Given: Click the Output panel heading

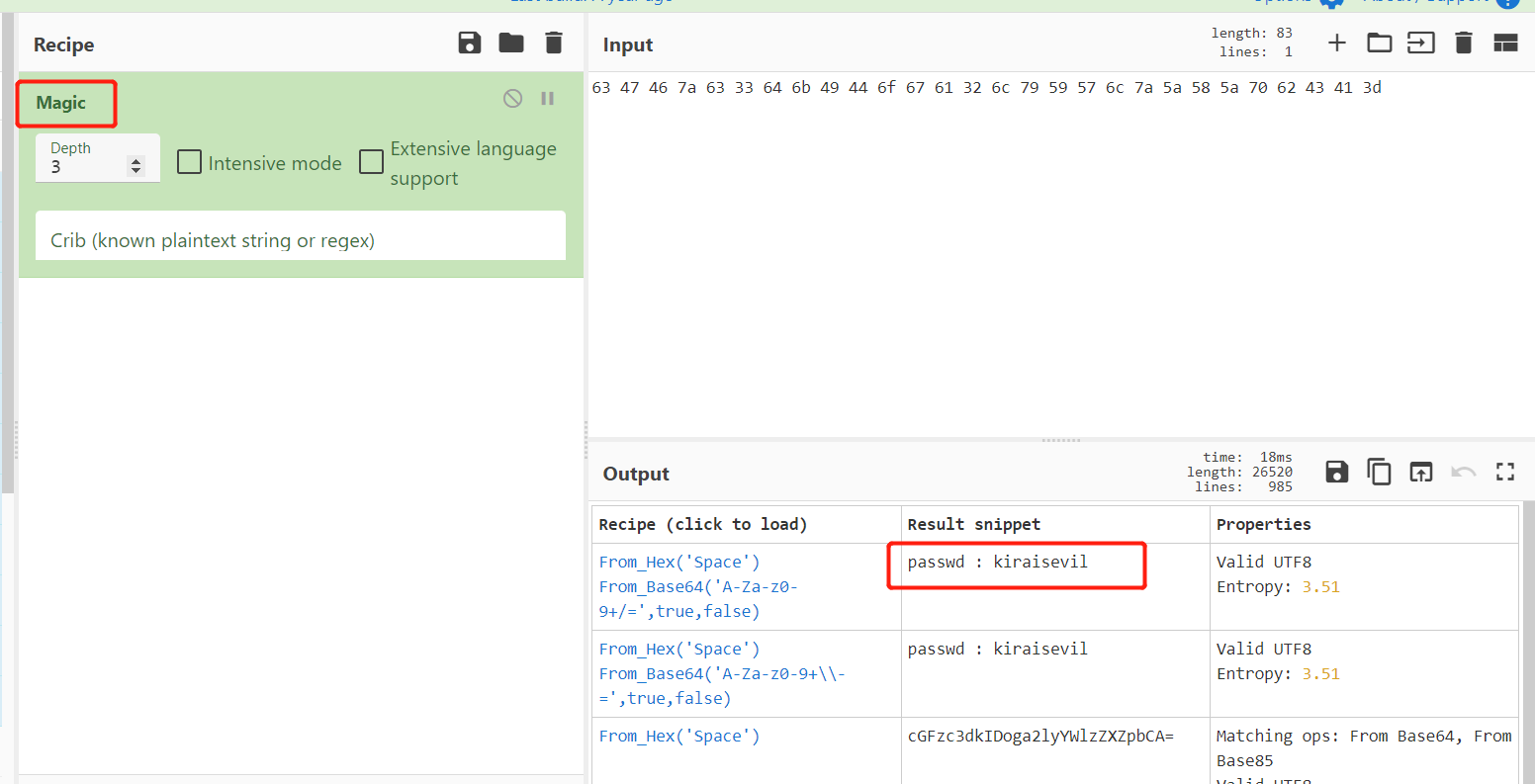Looking at the screenshot, I should point(636,474).
